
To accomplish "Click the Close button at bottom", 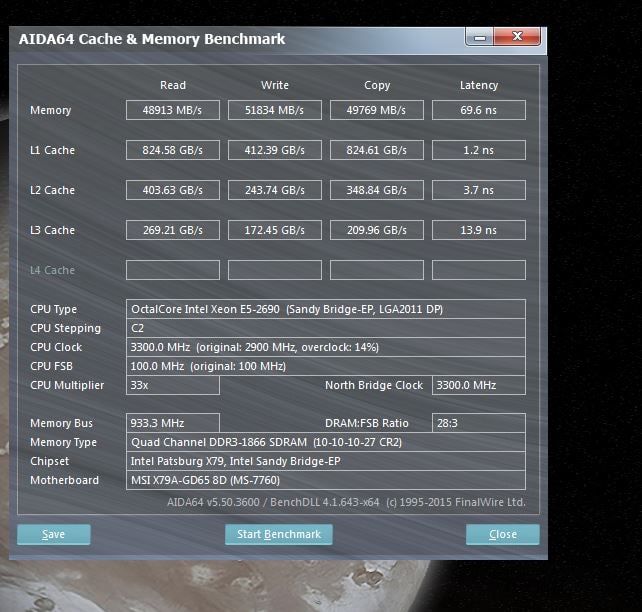I will tap(503, 534).
